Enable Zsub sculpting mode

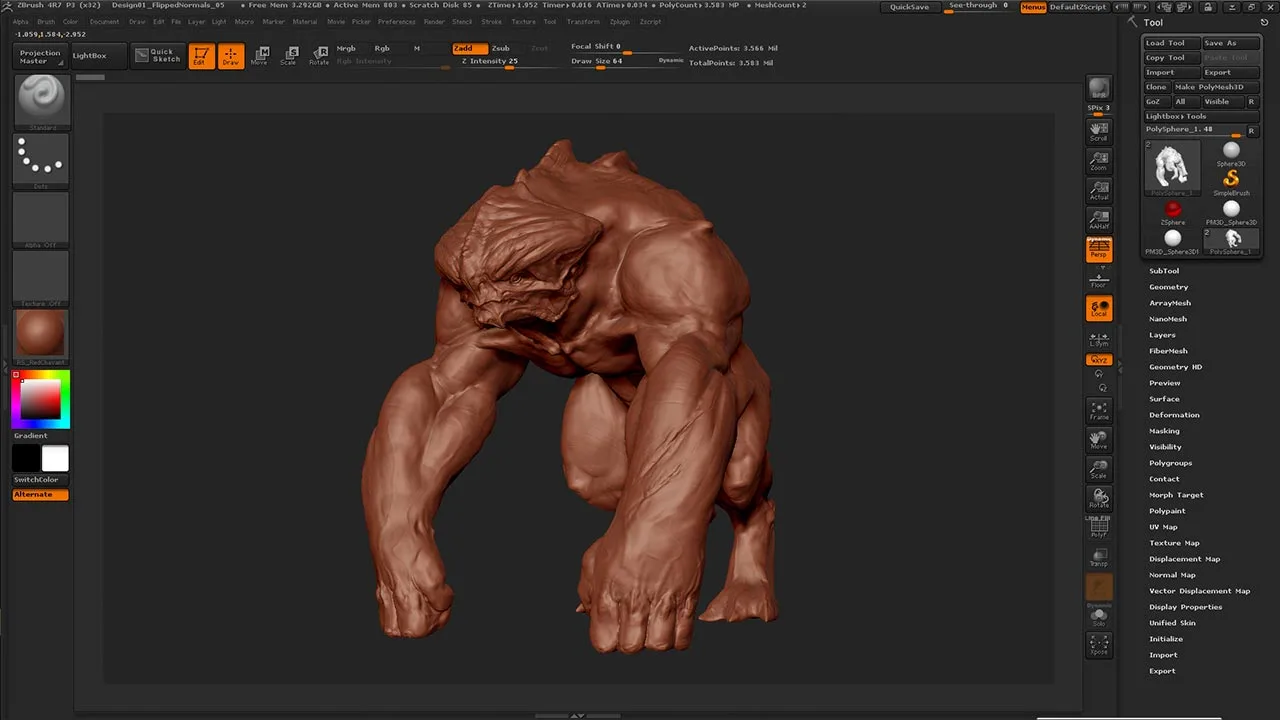[500, 48]
